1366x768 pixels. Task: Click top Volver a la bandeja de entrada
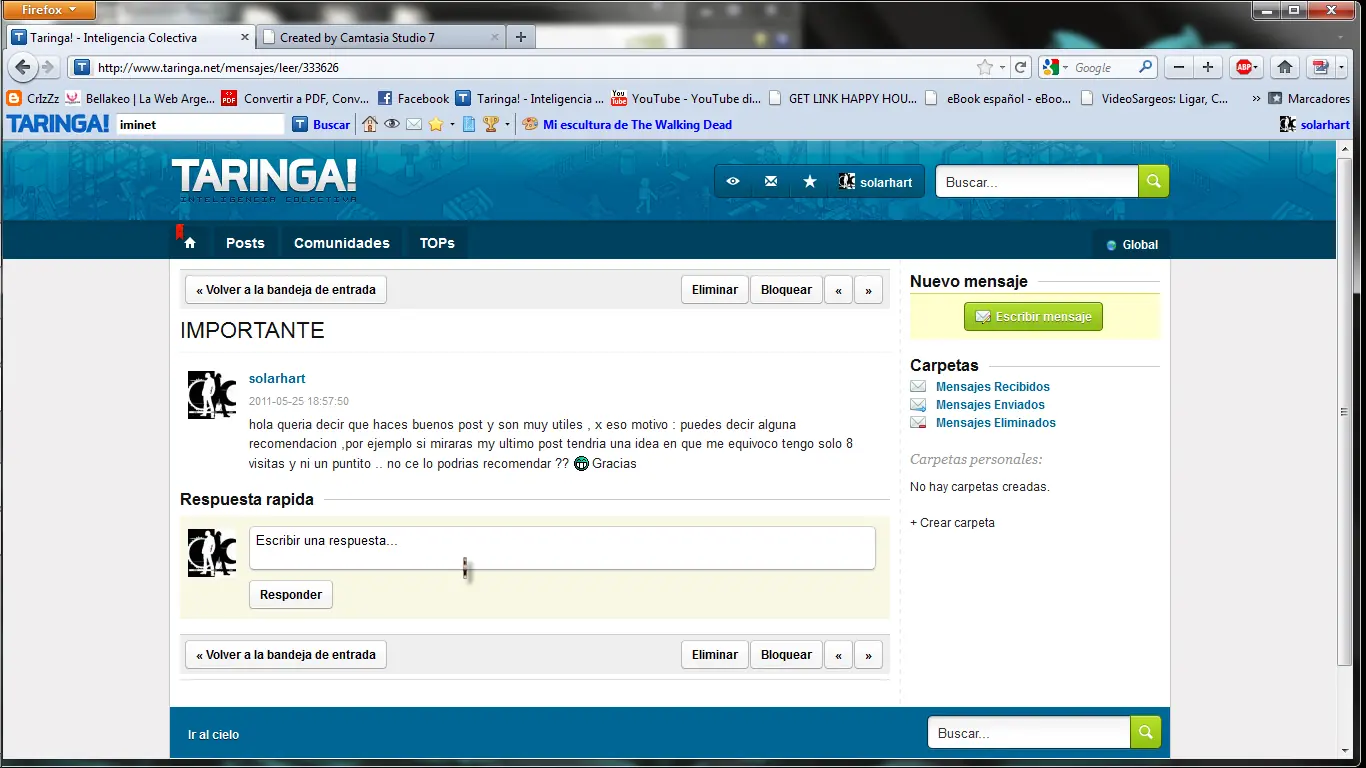point(286,289)
